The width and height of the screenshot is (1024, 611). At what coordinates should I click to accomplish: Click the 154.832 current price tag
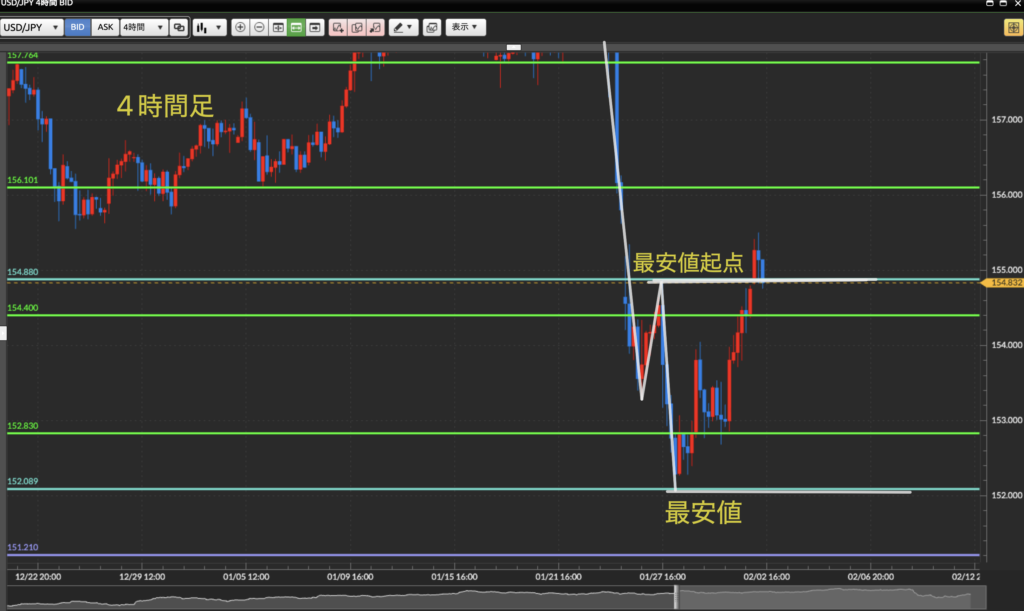click(x=1005, y=284)
